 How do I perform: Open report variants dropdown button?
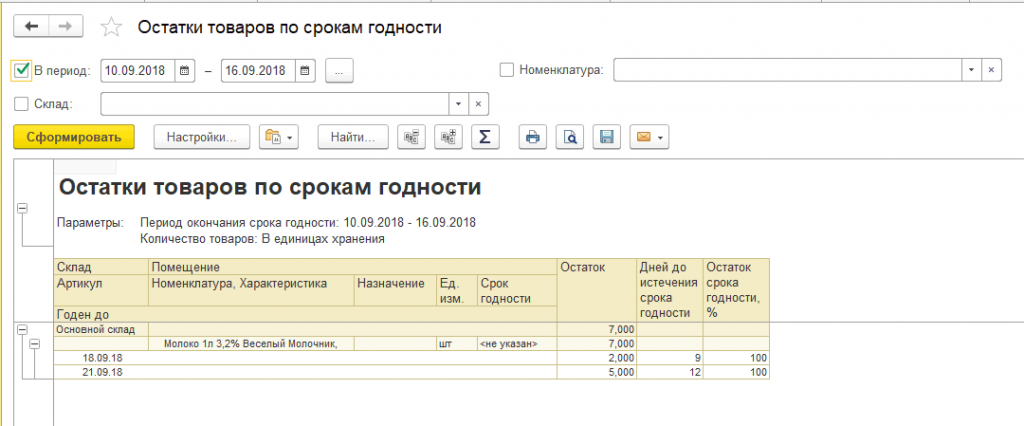[x=279, y=137]
